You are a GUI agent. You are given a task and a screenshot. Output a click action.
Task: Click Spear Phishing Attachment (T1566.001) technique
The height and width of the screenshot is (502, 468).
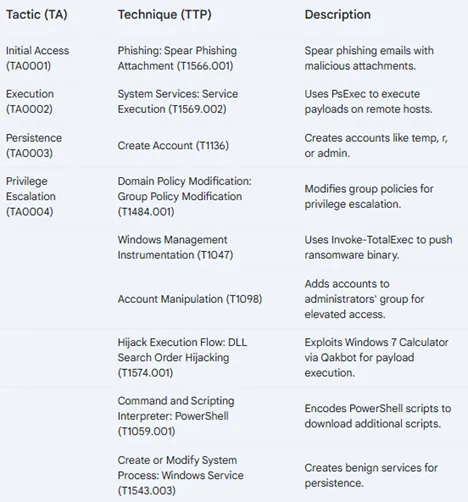(x=177, y=58)
